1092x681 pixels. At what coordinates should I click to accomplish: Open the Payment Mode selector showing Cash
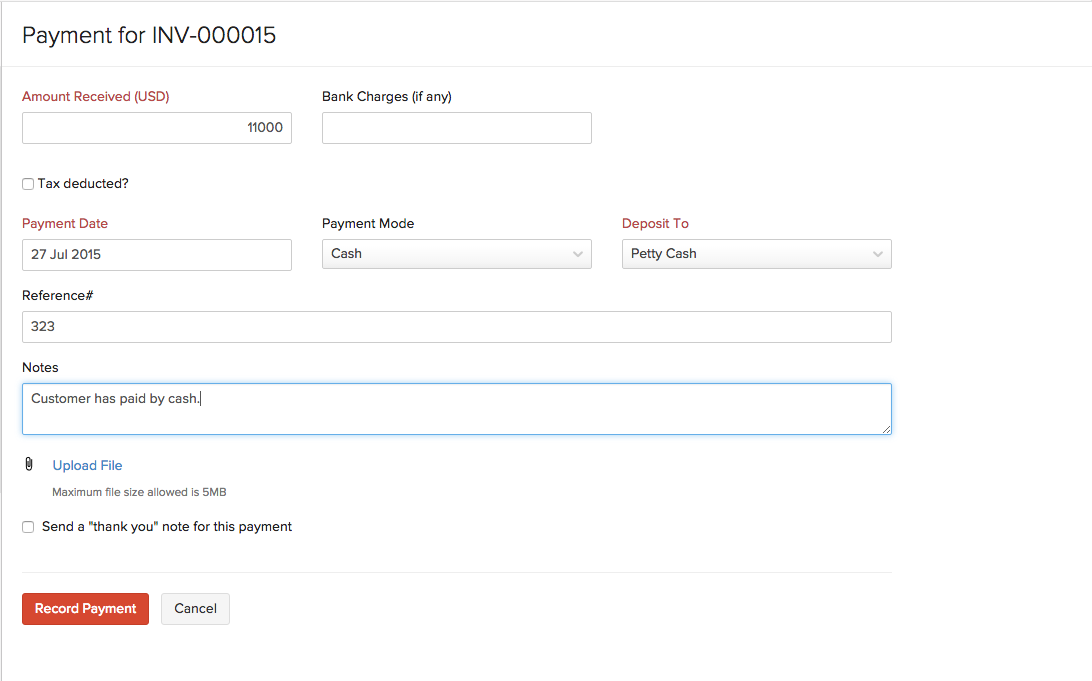pyautogui.click(x=456, y=253)
